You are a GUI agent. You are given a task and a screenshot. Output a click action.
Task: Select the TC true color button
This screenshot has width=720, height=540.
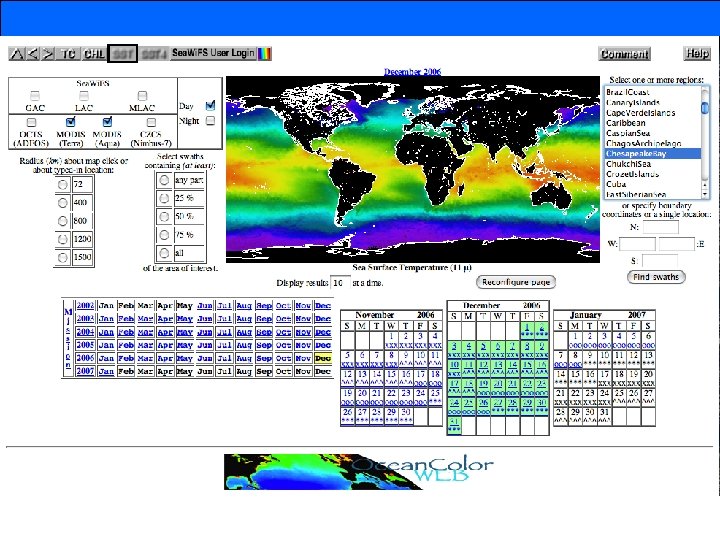[68, 54]
